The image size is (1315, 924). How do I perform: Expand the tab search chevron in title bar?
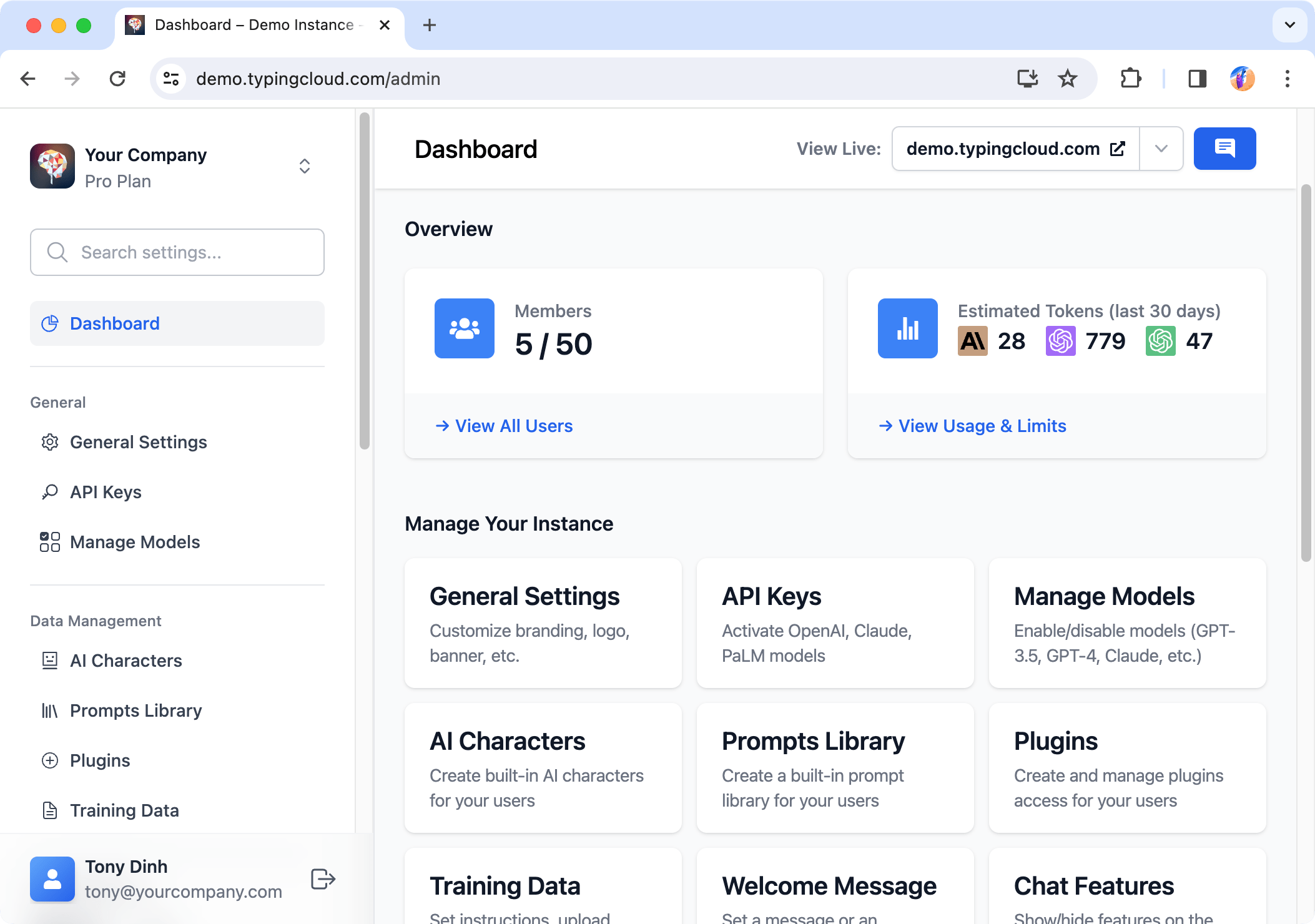click(x=1289, y=25)
